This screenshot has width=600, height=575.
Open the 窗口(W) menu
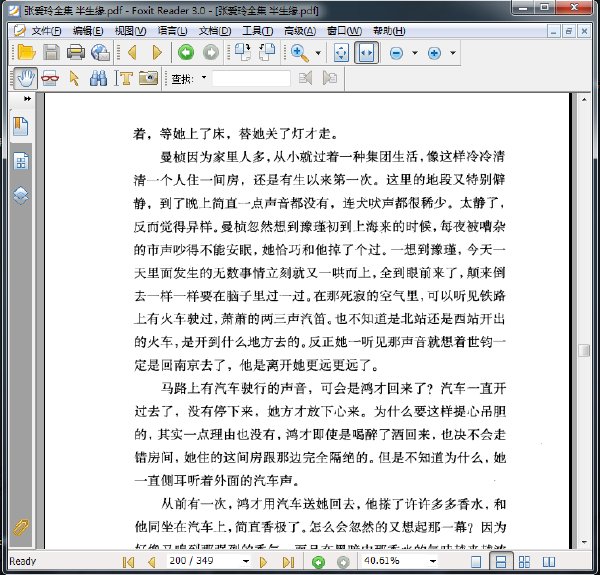344,31
